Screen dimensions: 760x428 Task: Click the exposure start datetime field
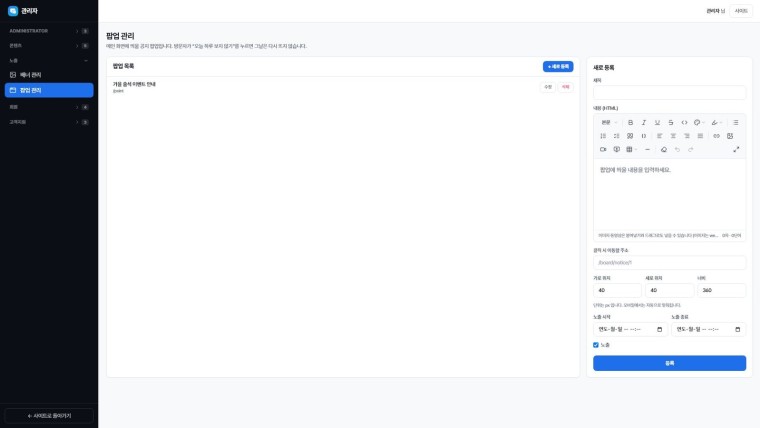(630, 330)
